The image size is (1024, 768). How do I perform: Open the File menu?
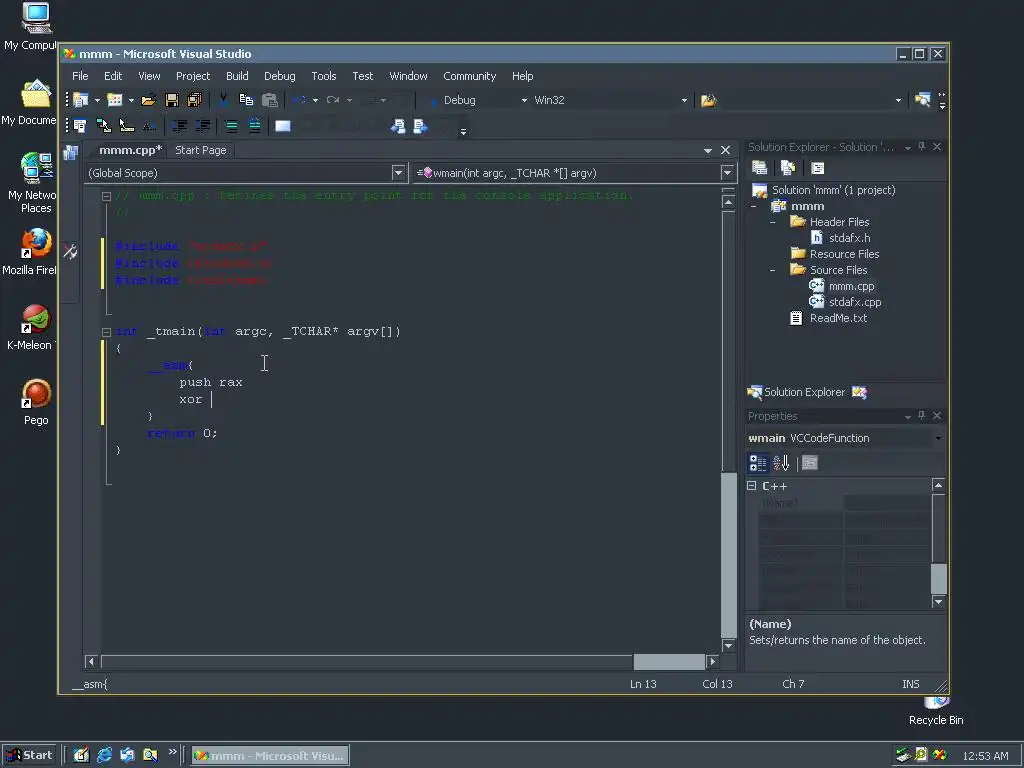click(80, 76)
